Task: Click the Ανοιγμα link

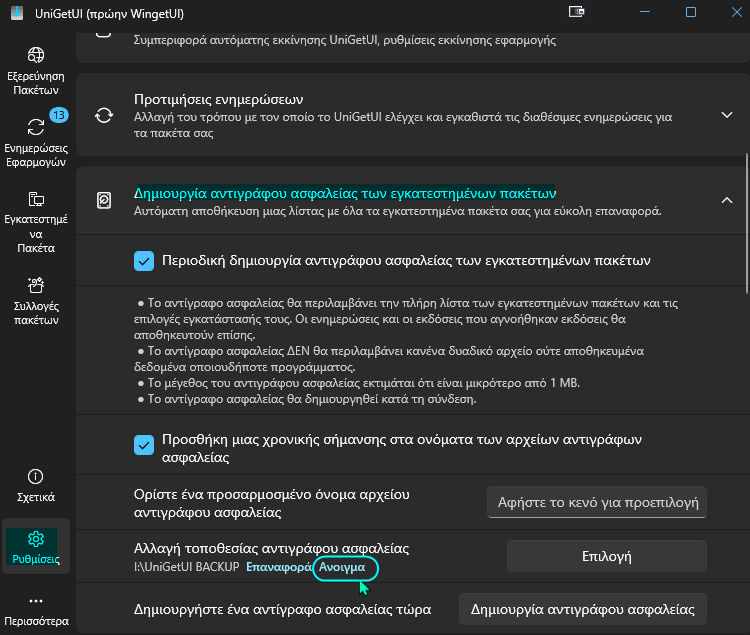Action: click(x=342, y=567)
